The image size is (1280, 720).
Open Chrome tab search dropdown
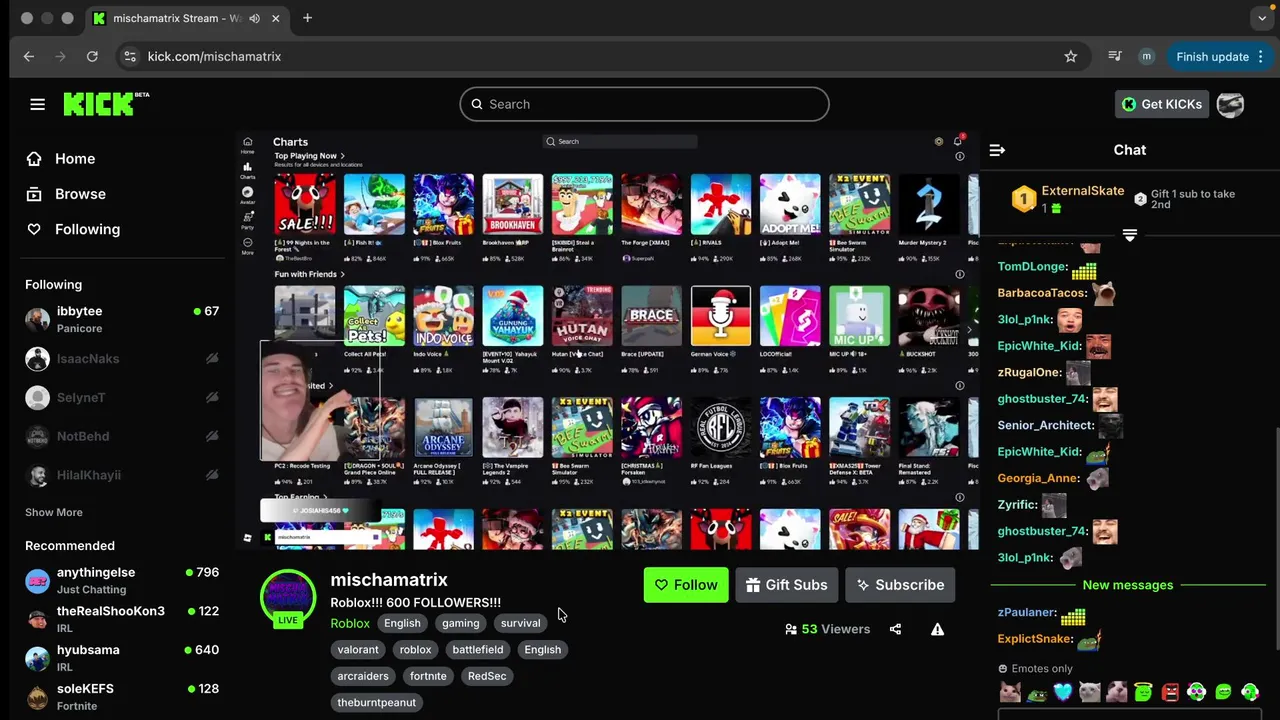[1262, 18]
